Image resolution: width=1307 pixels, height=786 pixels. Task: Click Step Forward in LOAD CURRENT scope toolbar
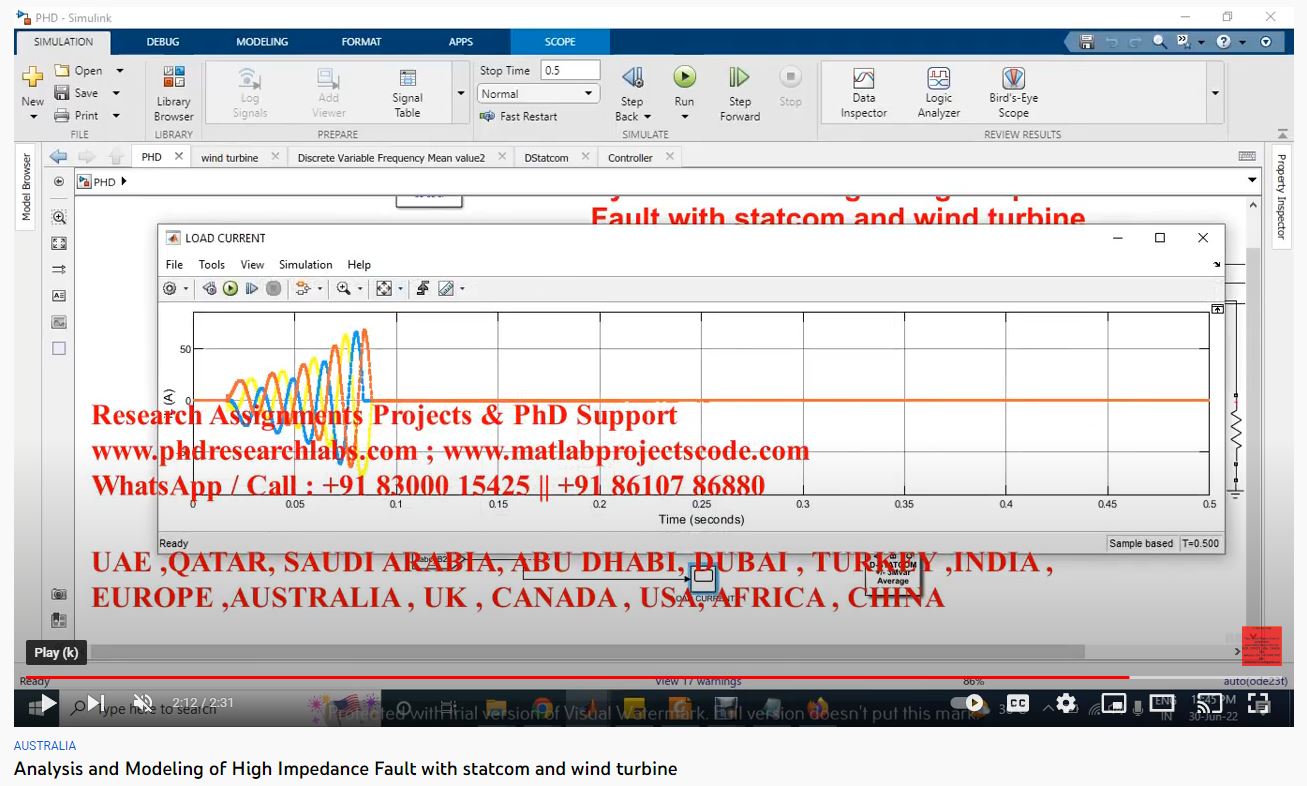251,288
